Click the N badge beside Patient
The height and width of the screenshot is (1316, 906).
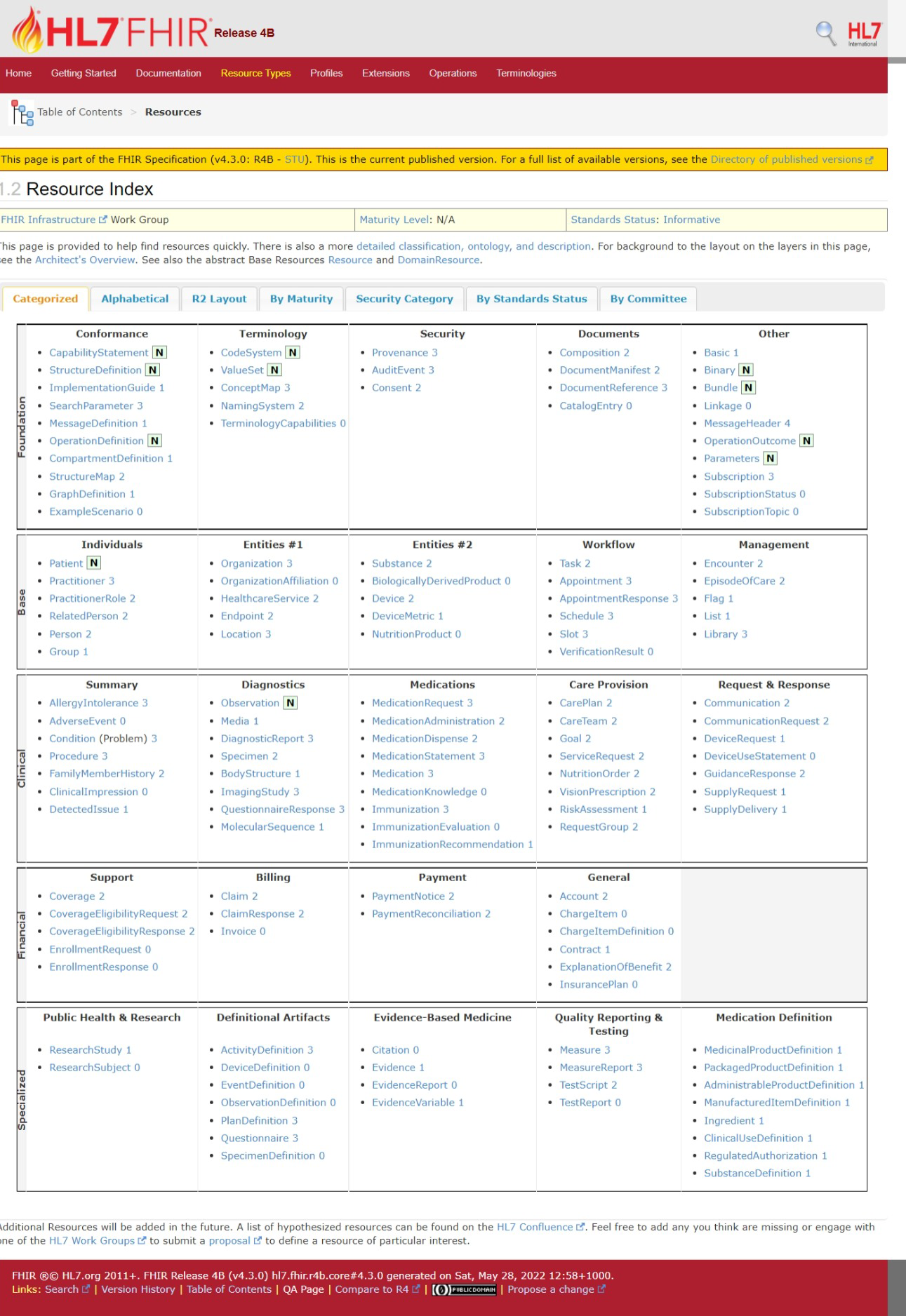94,563
